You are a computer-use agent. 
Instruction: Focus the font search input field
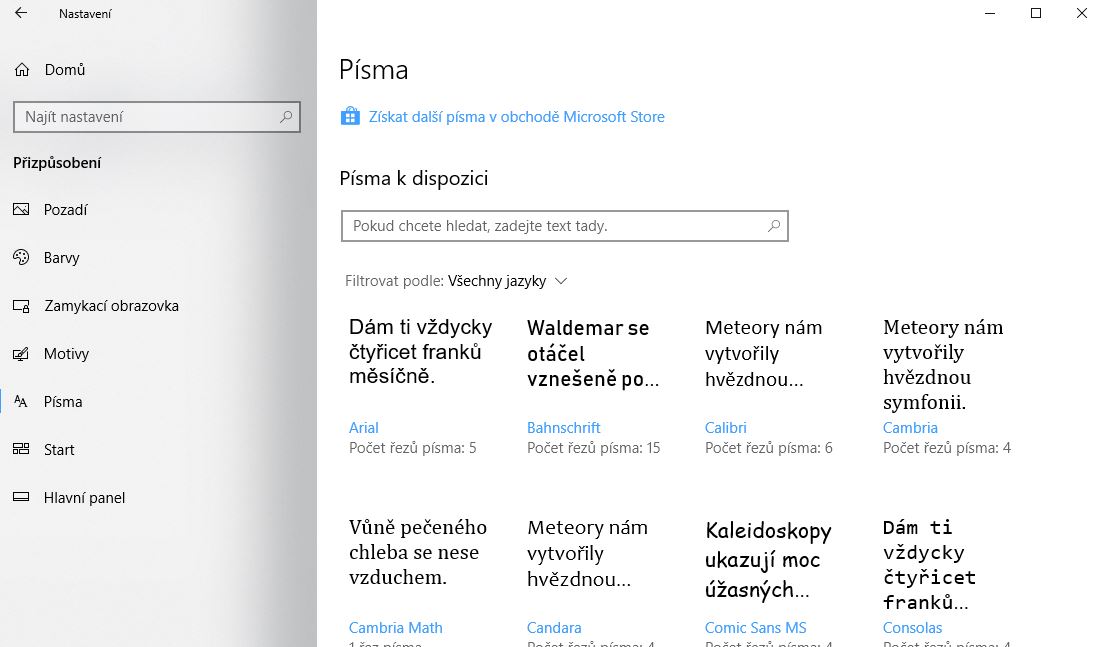tap(565, 226)
